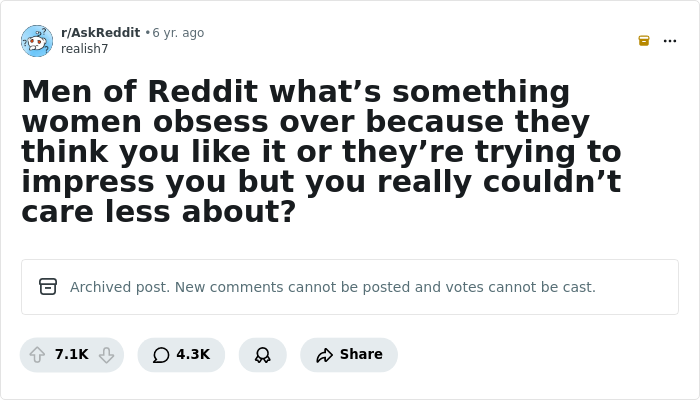Click the "Archived post" notice text

pos(120,287)
